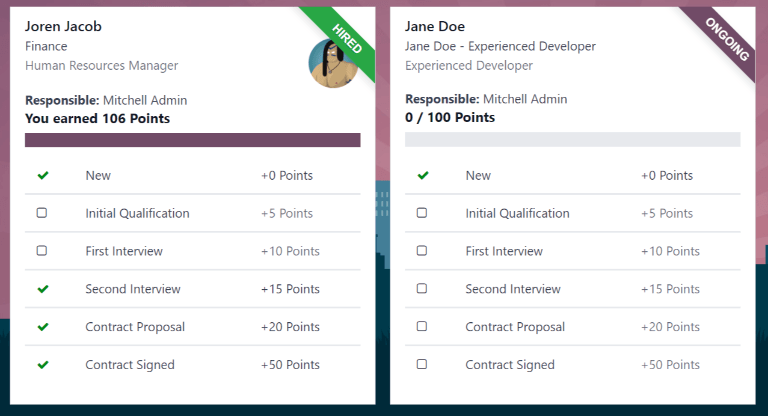Click checkmark for Joren's Contract Proposal
Viewport: 768px width, 416px height.
click(43, 327)
